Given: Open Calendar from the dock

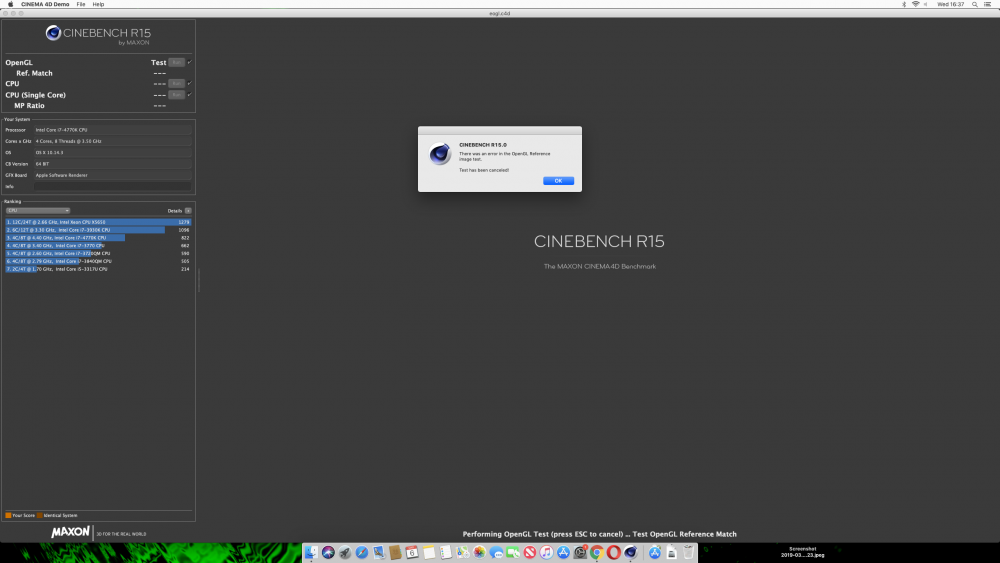Looking at the screenshot, I should coord(412,552).
